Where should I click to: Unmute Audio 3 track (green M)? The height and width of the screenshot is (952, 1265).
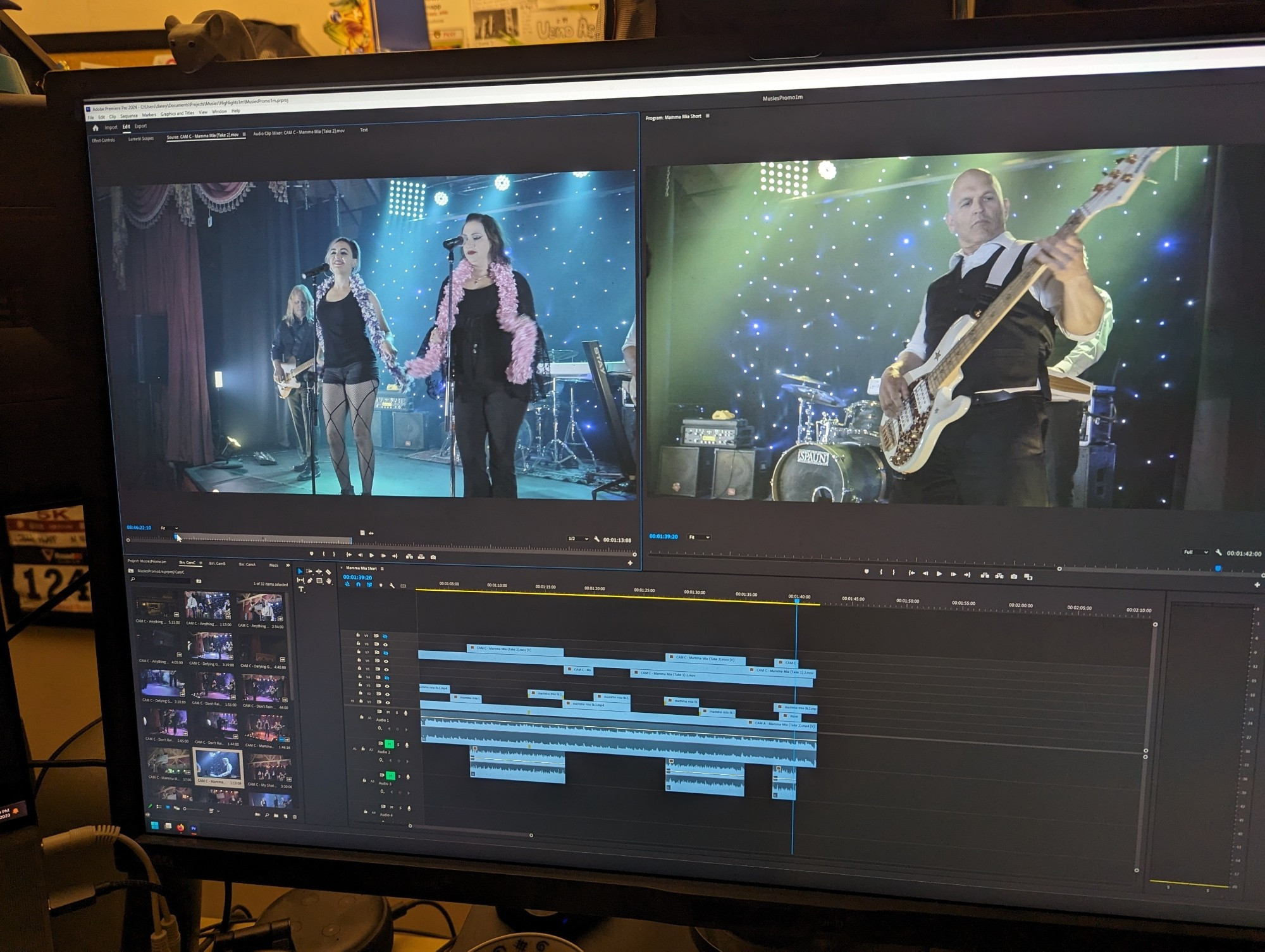point(390,776)
